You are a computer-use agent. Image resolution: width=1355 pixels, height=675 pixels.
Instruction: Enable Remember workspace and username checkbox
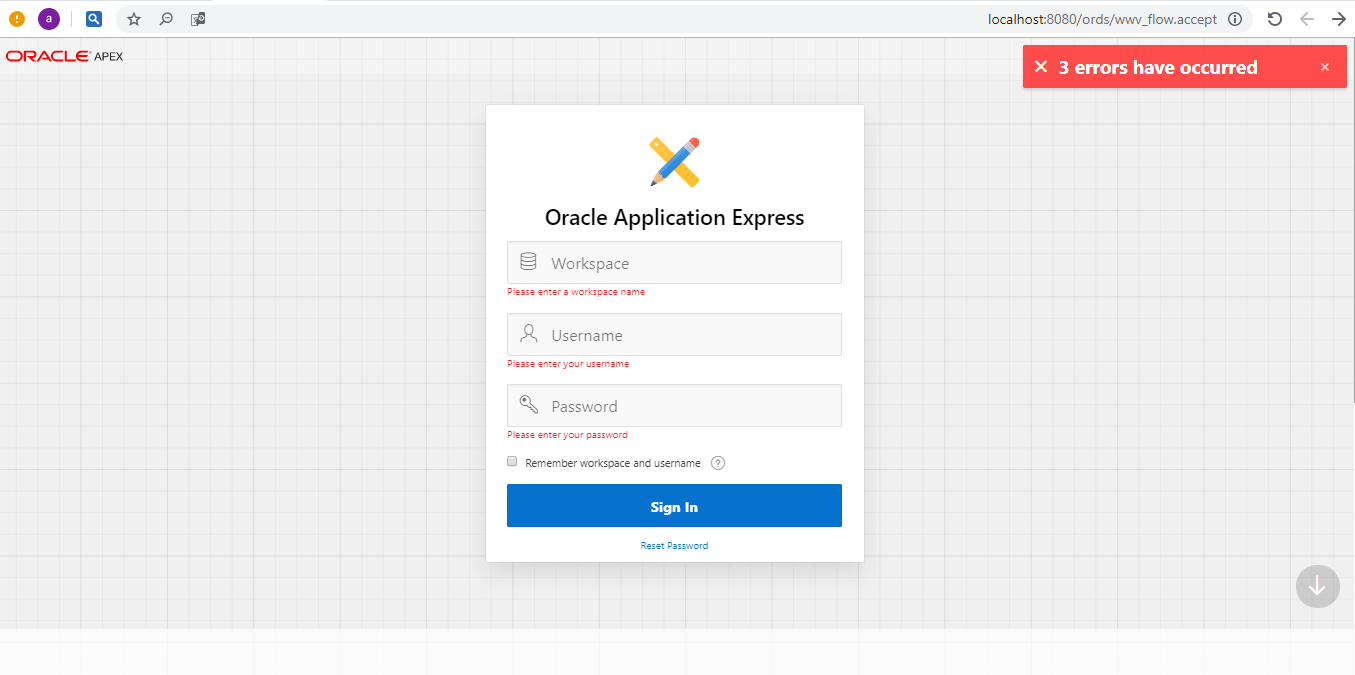point(512,462)
